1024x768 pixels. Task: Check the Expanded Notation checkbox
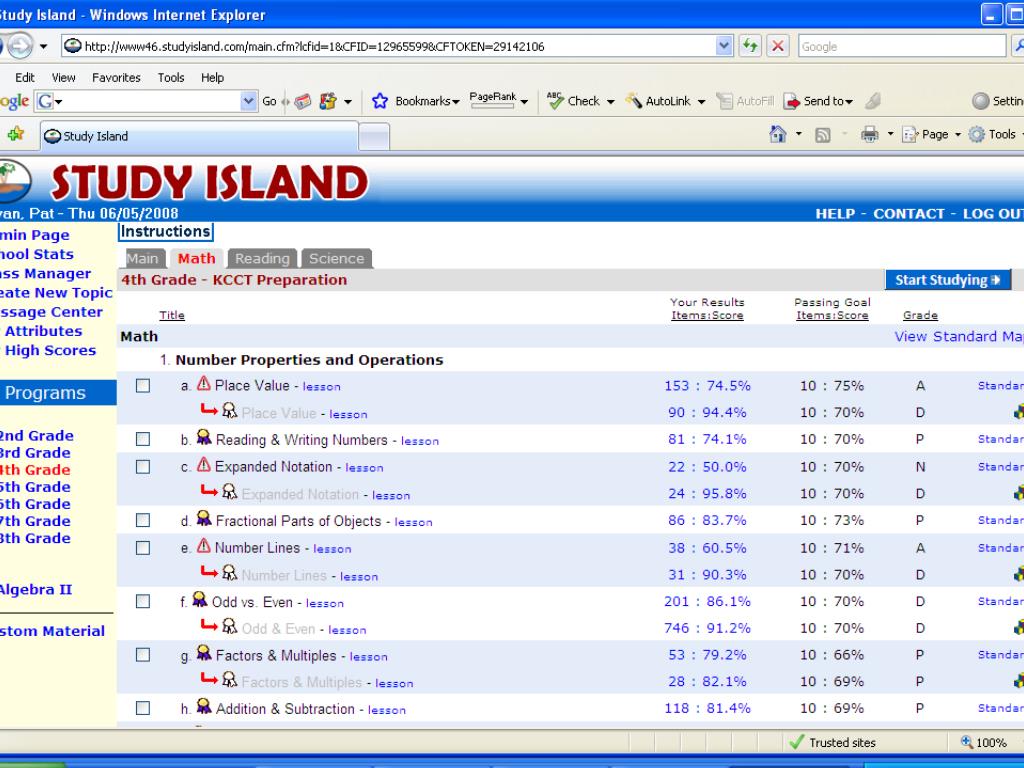pyautogui.click(x=142, y=466)
